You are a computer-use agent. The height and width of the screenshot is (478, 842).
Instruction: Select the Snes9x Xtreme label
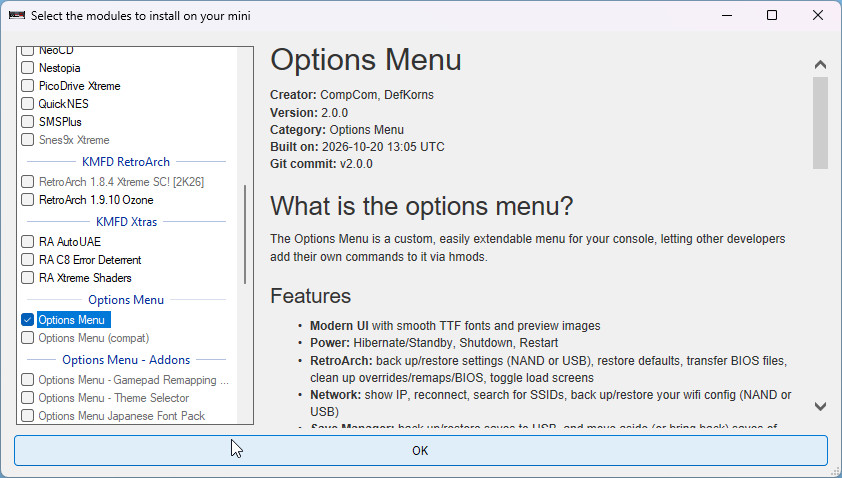pos(74,140)
